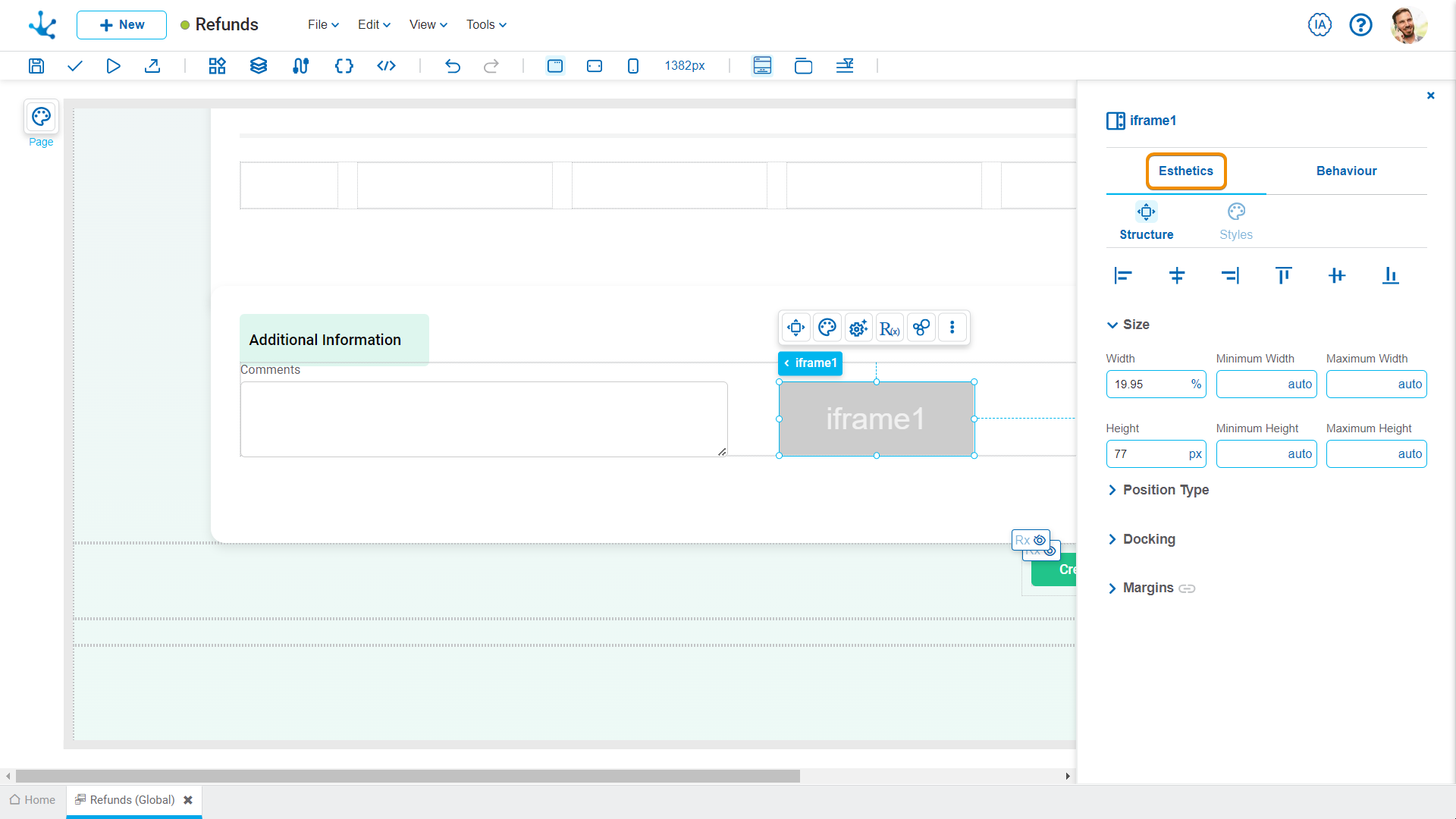Toggle the Margins link icon

click(1187, 588)
